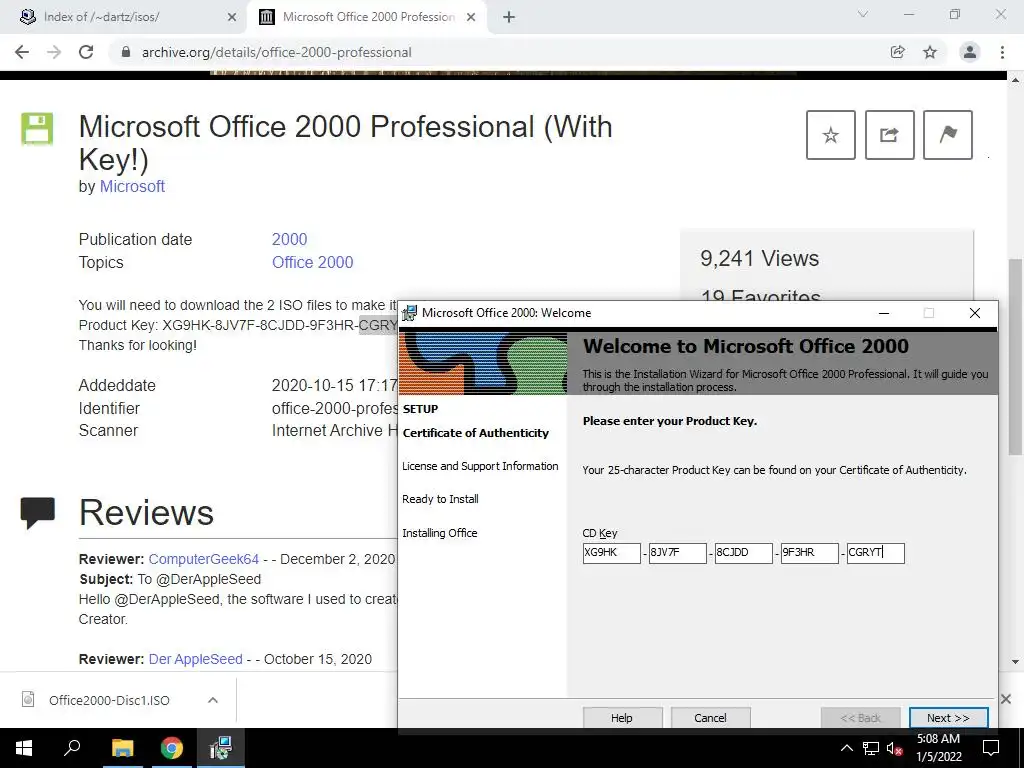1024x768 pixels.
Task: Click Ready to Install step
Action: [x=440, y=499]
